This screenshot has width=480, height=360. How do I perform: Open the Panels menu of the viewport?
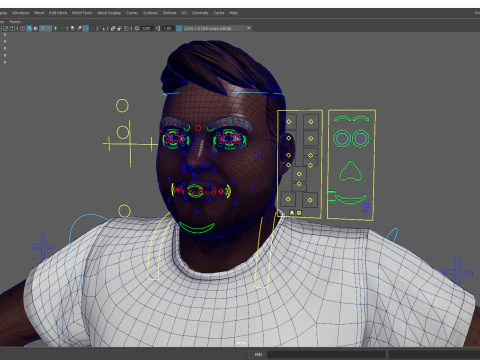[x=15, y=22]
